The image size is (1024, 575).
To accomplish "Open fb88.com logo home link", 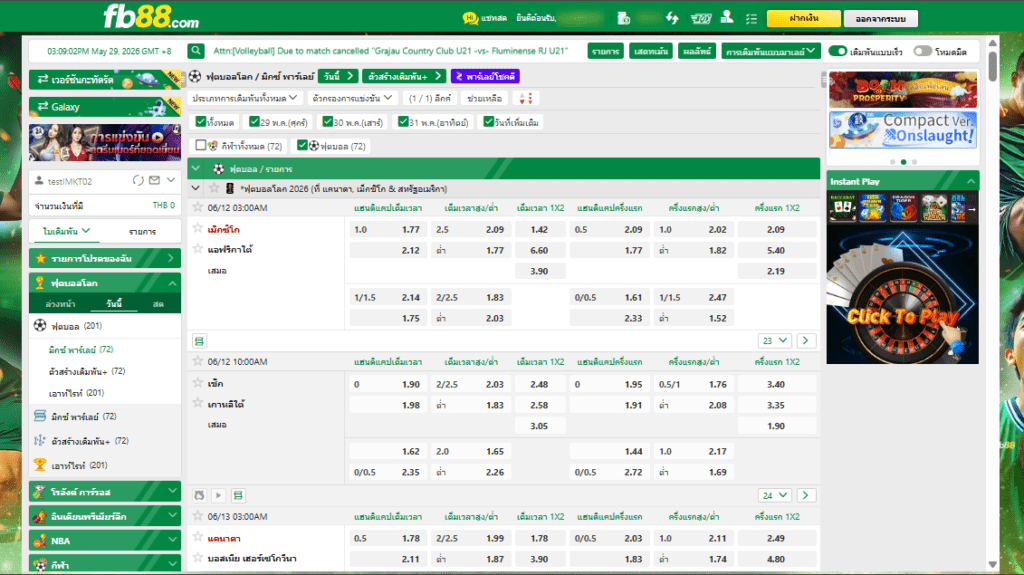I will pyautogui.click(x=151, y=17).
